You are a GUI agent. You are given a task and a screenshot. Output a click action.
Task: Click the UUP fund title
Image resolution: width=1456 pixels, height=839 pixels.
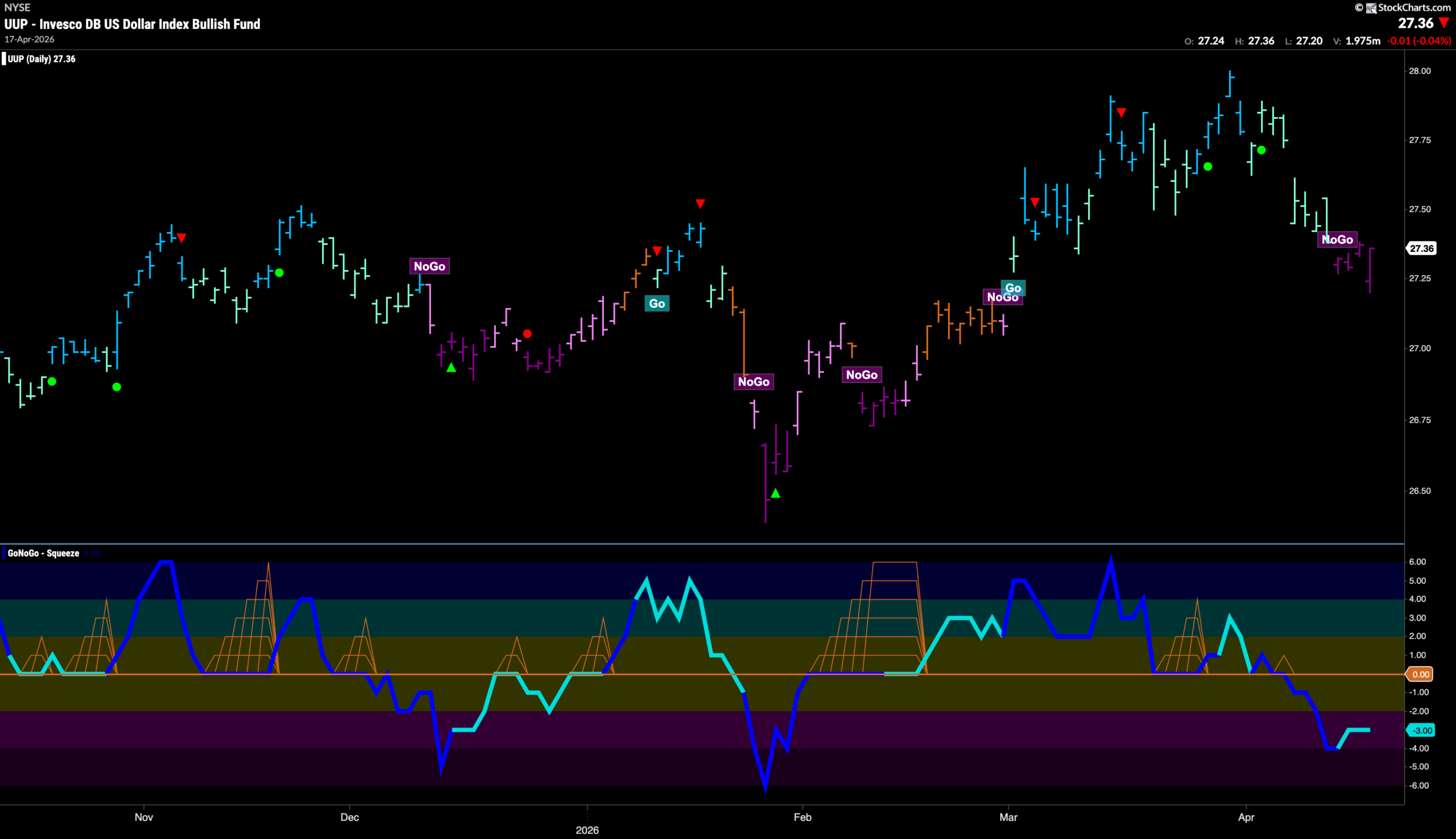(x=132, y=24)
